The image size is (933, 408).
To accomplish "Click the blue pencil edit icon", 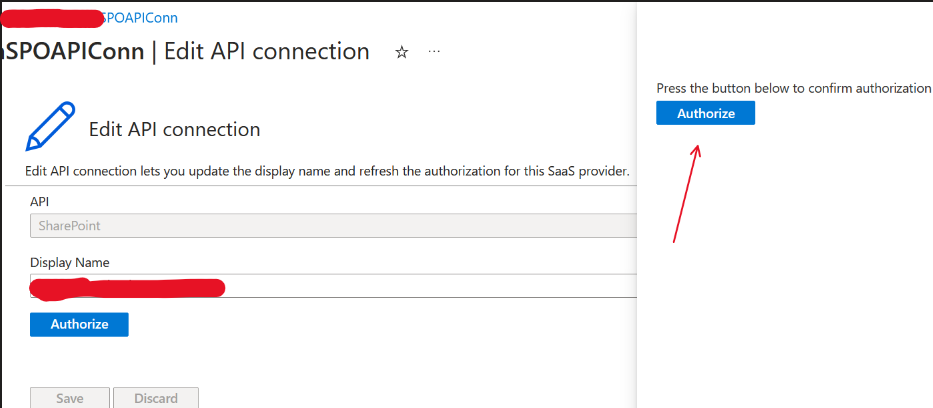I will (51, 125).
